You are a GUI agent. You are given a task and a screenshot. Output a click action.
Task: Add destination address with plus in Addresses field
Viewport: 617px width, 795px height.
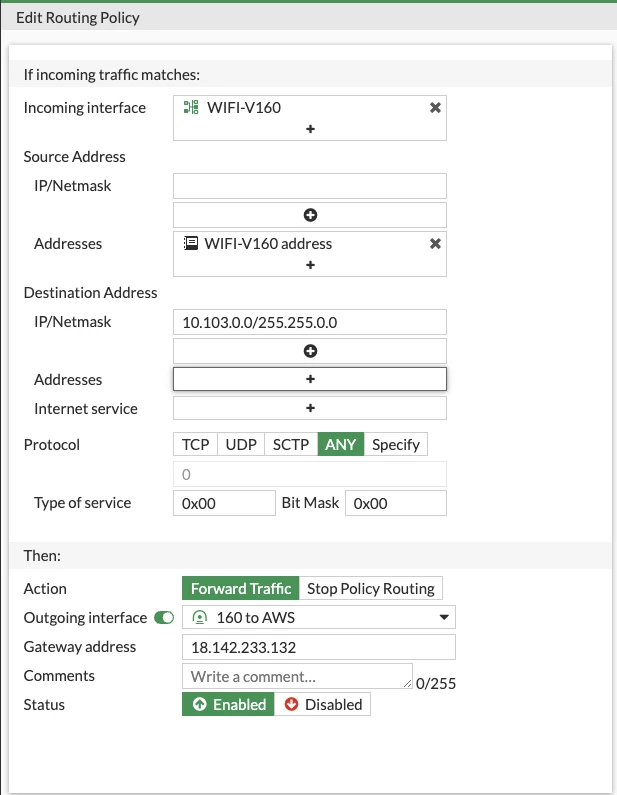310,379
